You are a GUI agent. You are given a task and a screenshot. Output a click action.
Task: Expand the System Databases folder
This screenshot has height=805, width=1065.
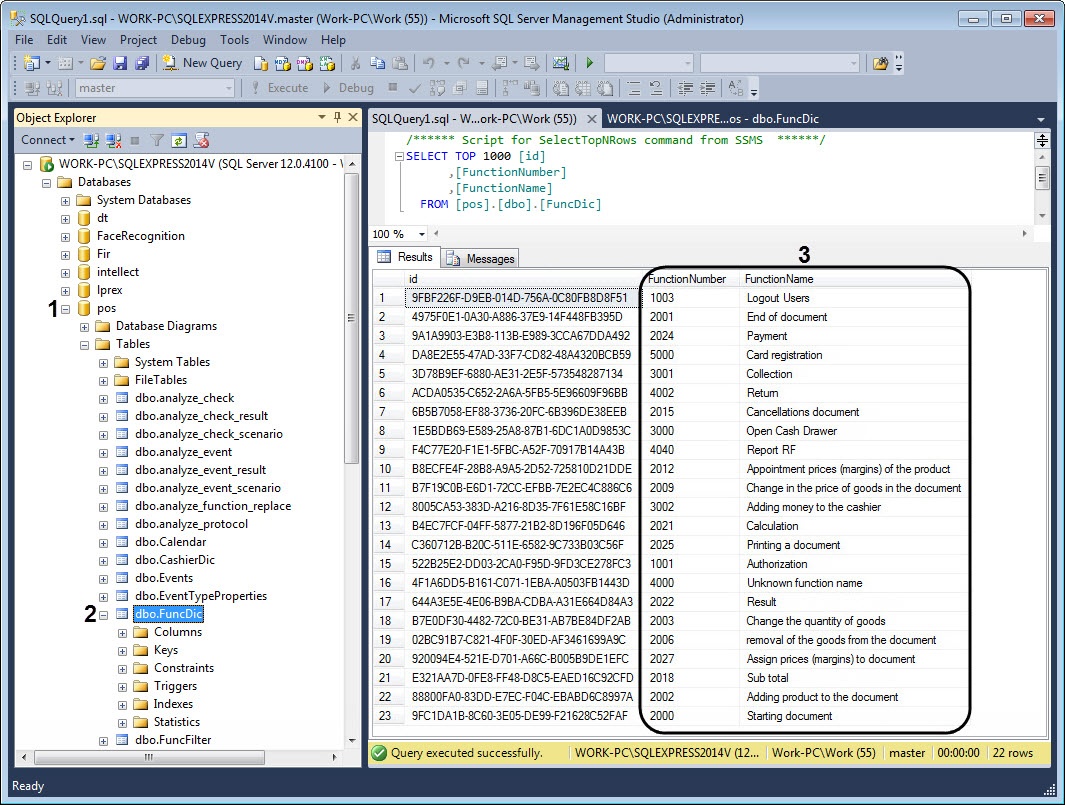66,200
